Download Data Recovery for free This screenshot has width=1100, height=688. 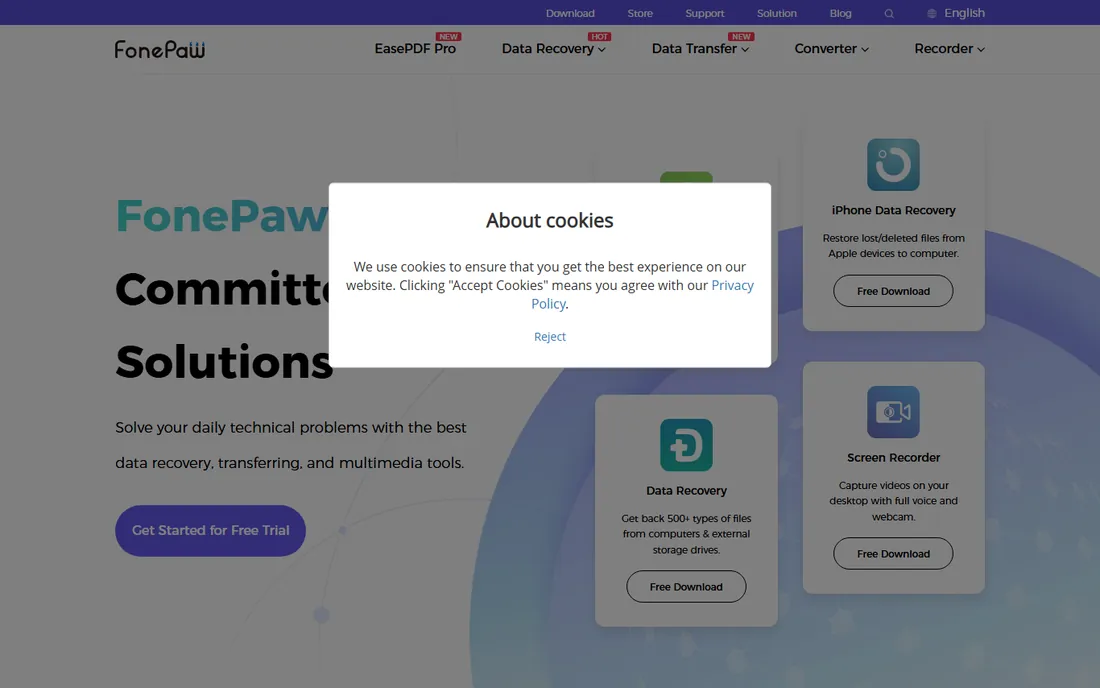tap(686, 586)
